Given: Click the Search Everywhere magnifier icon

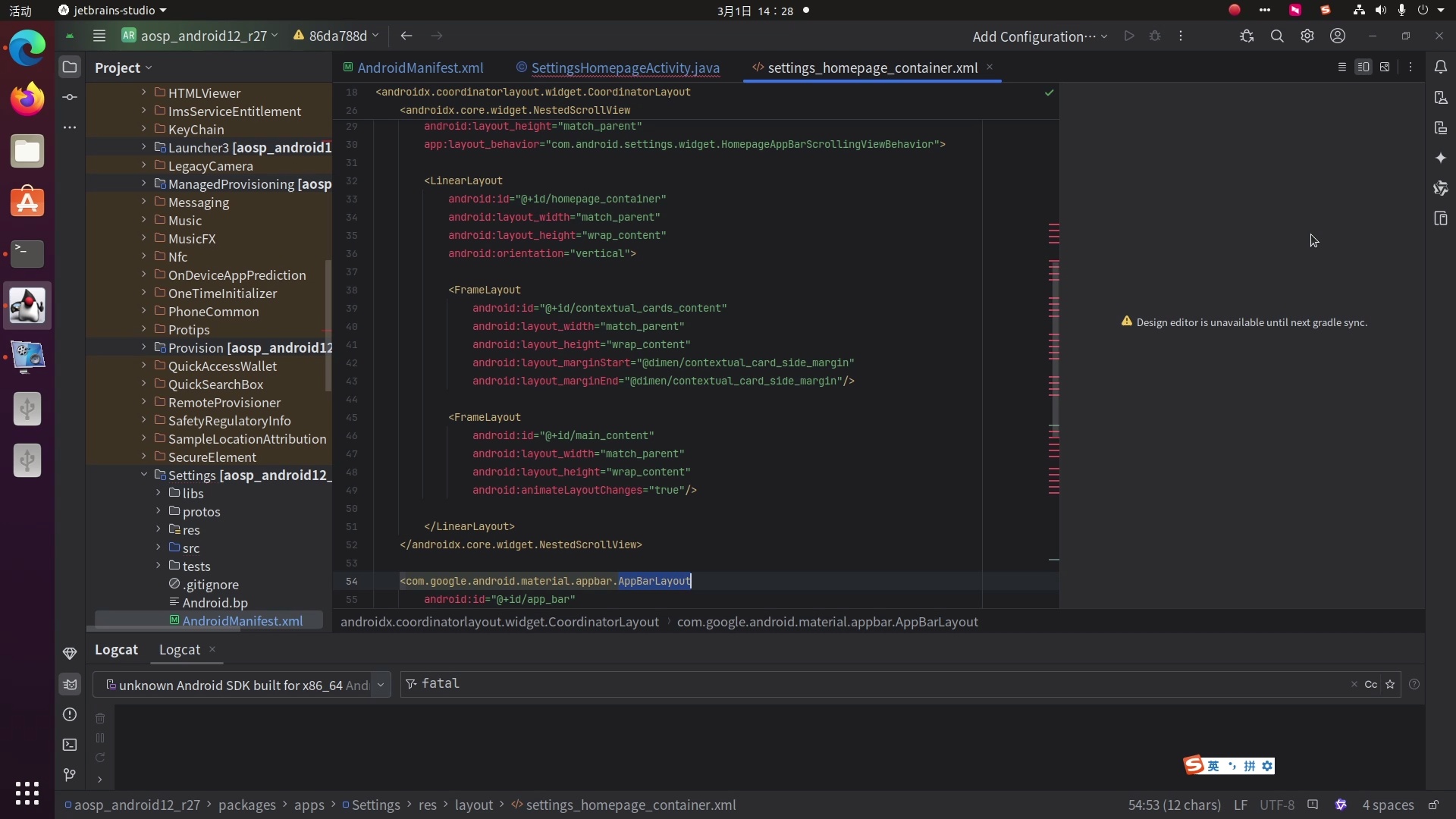Looking at the screenshot, I should tap(1277, 36).
